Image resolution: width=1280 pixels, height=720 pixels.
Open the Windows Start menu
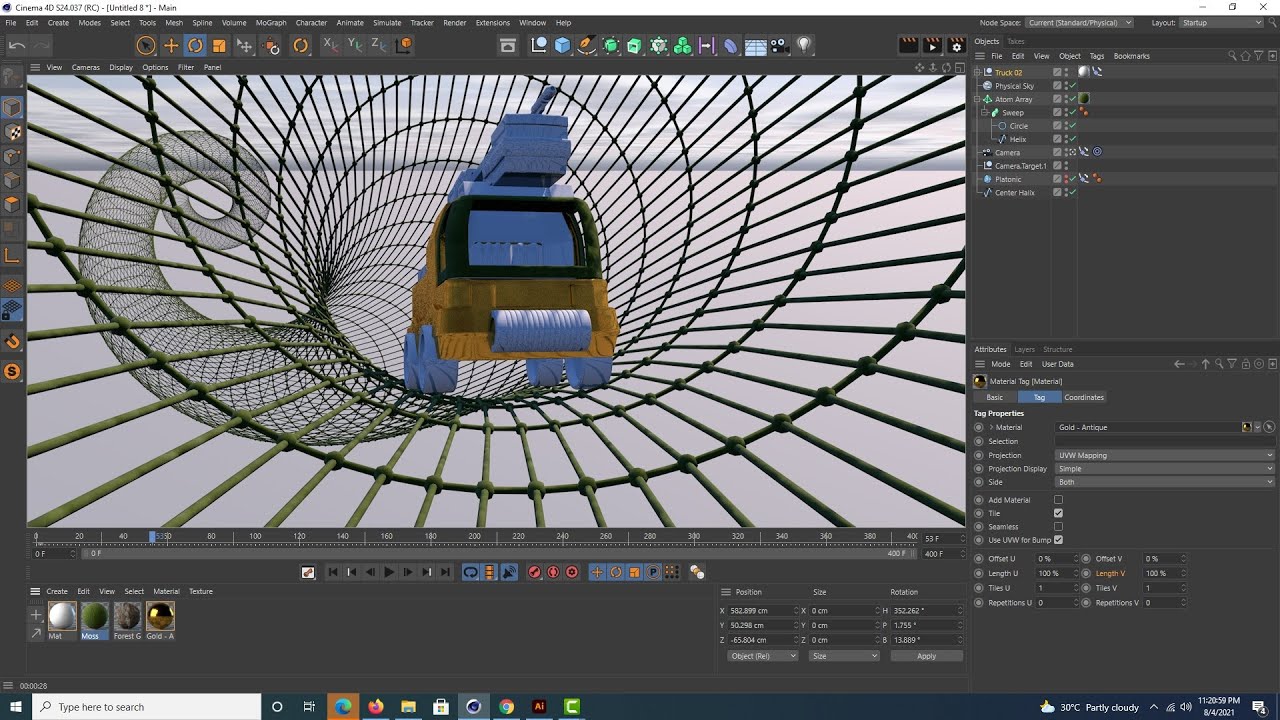tap(16, 707)
